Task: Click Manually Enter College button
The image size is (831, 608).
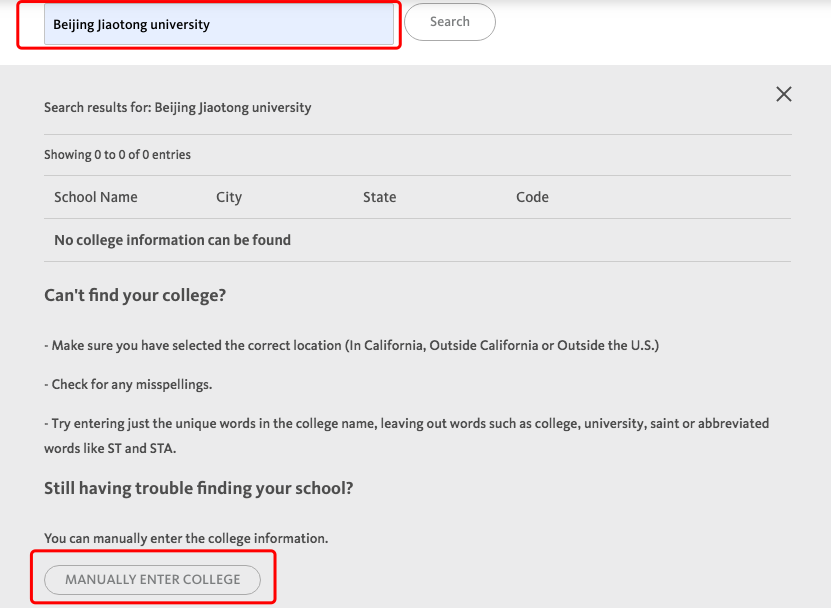Action: pos(153,579)
